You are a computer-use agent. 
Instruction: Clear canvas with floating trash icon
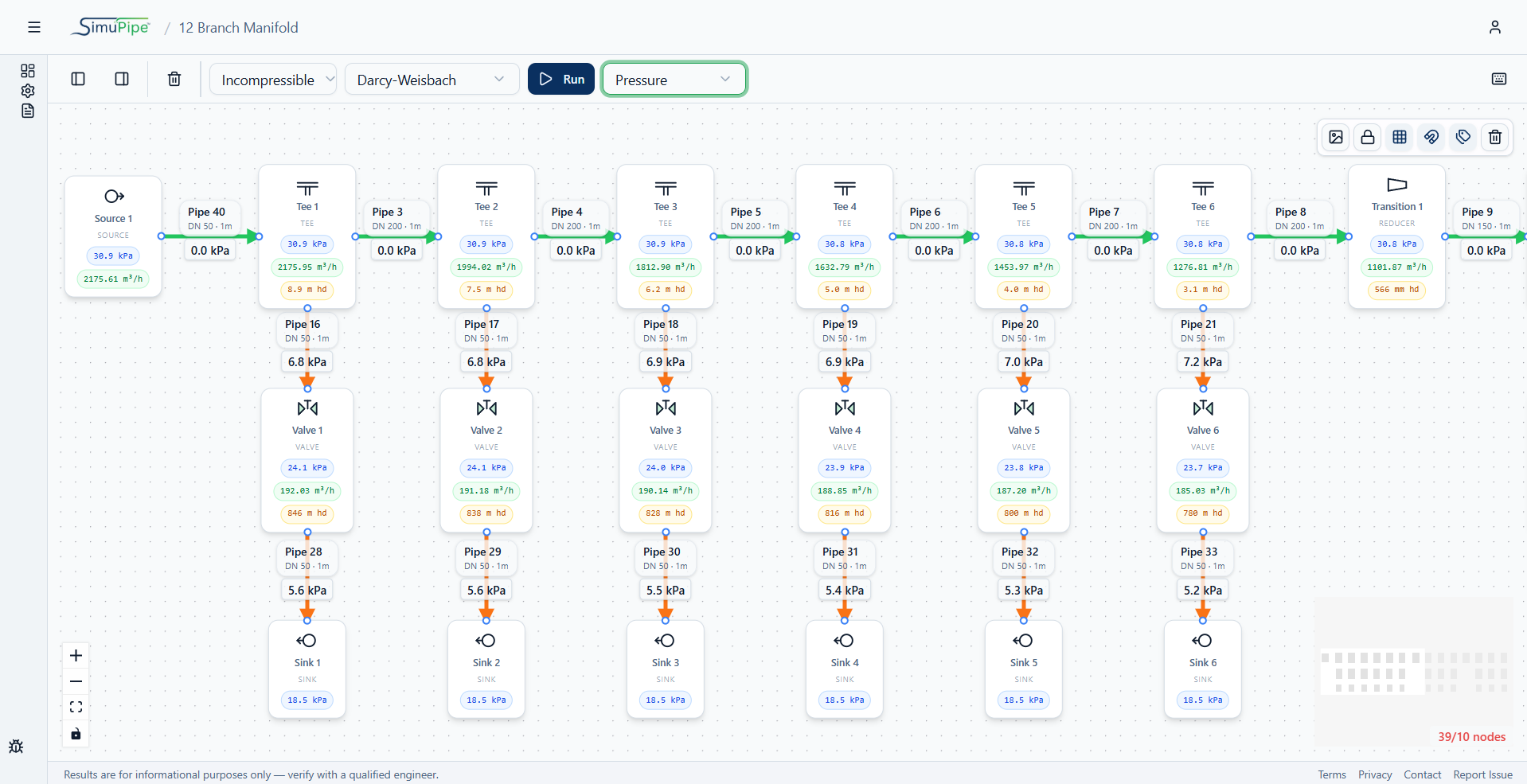coord(1495,137)
